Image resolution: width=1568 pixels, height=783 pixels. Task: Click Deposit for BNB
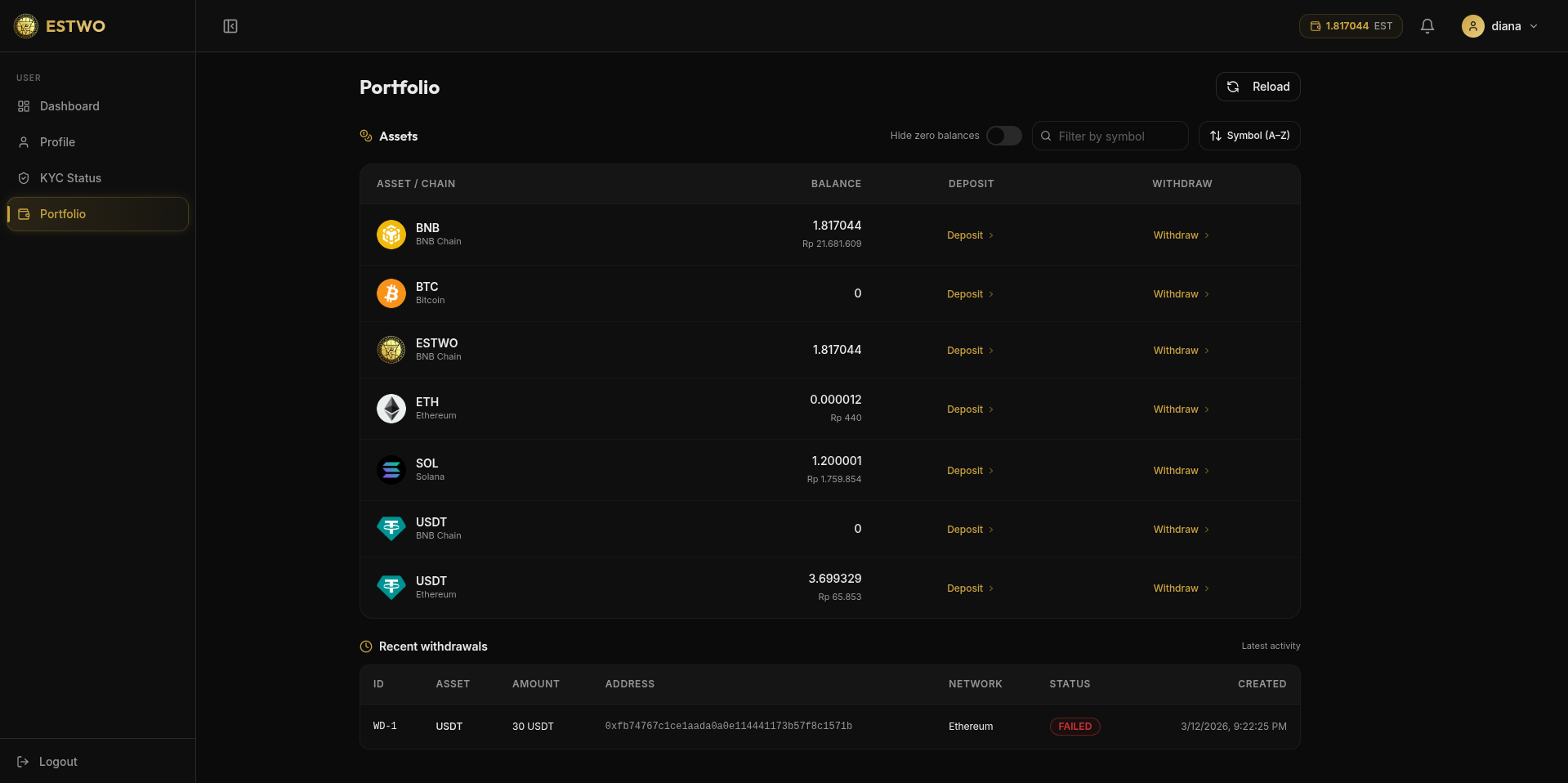(970, 235)
